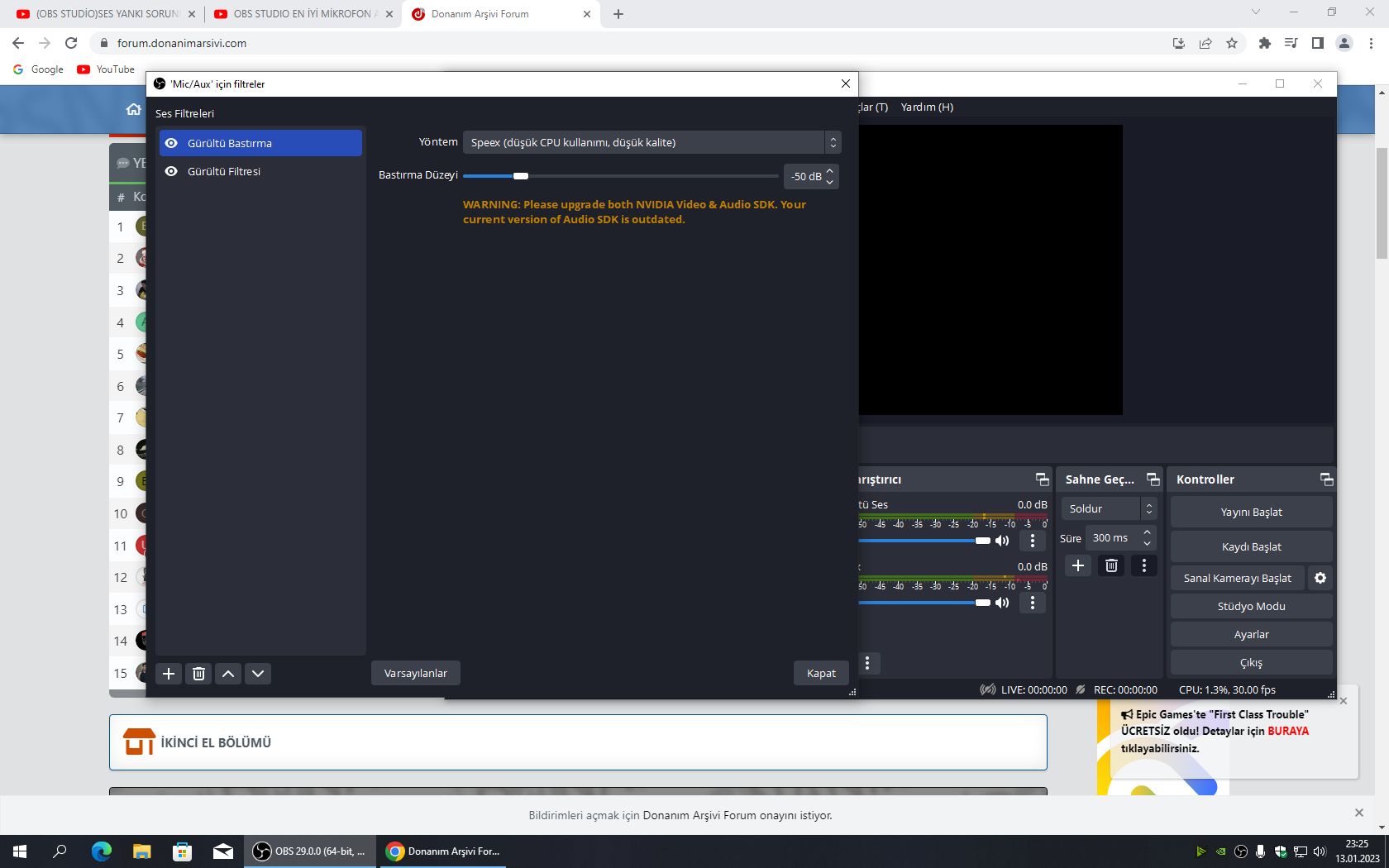Remove the scene transition with the trash icon
The image size is (1389, 868).
click(x=1111, y=565)
